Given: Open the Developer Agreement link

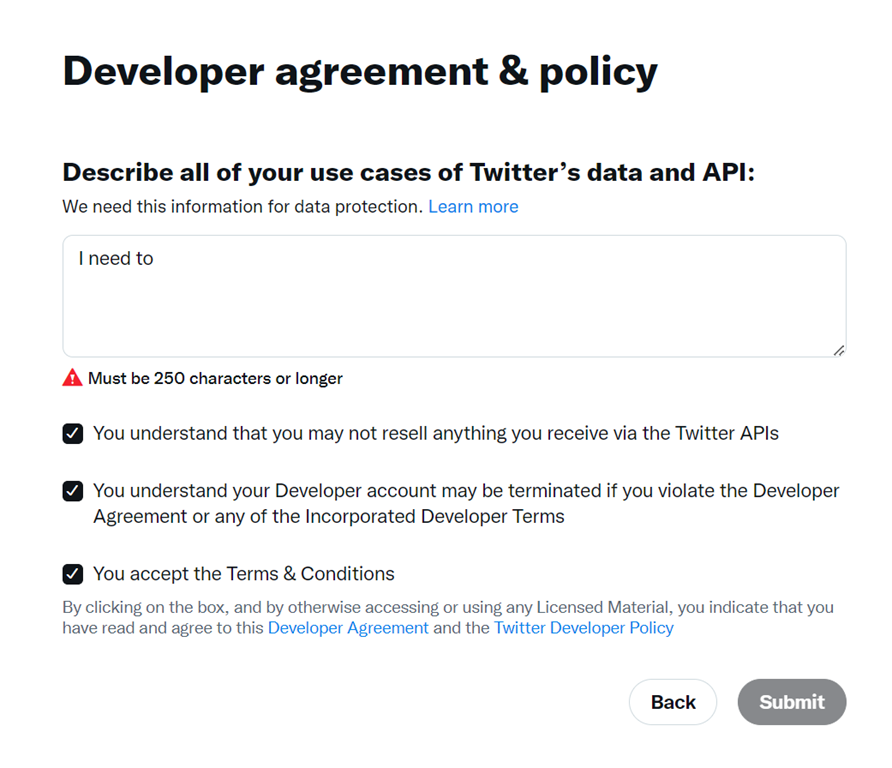Looking at the screenshot, I should pyautogui.click(x=348, y=628).
